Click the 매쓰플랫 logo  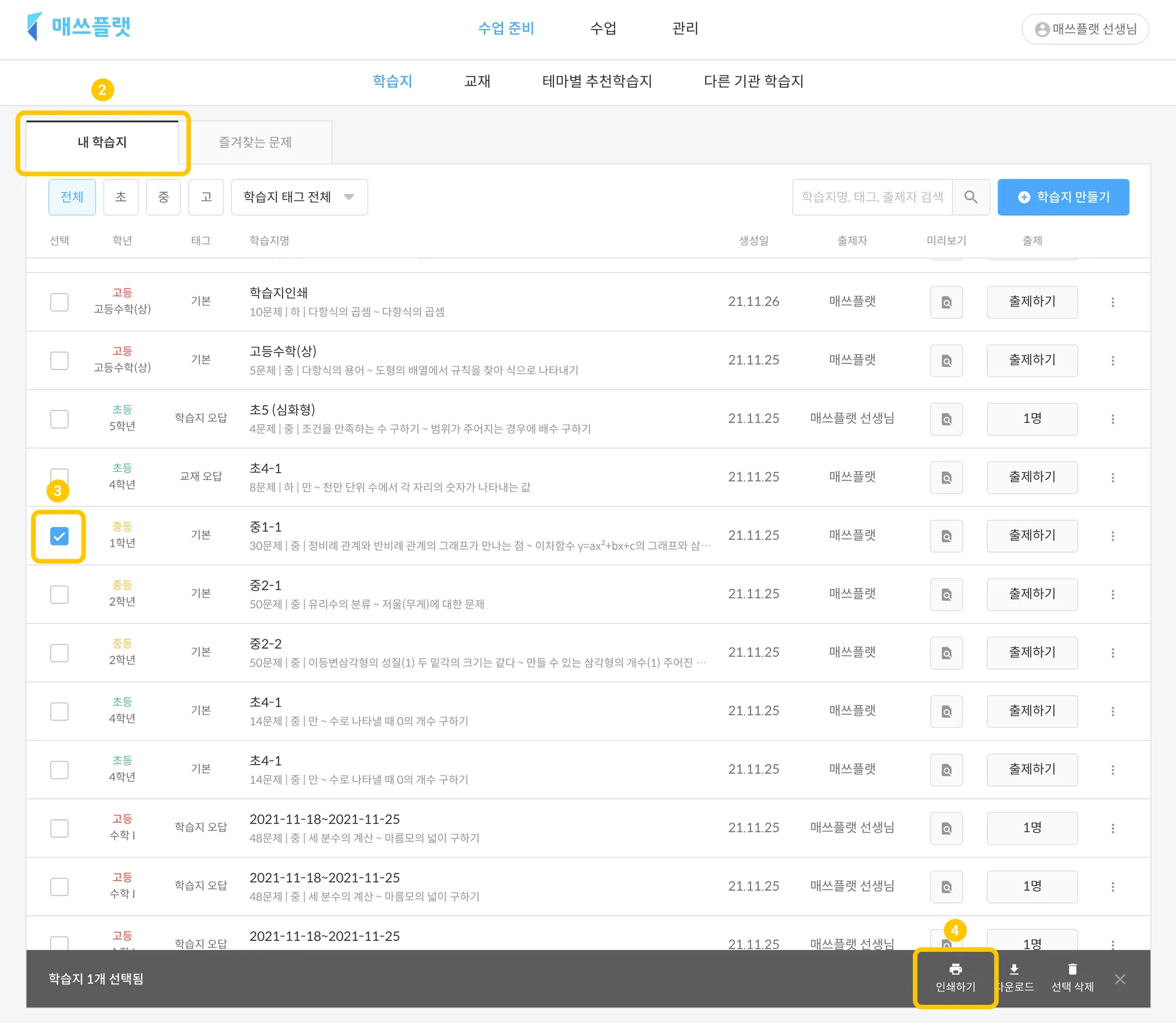pos(79,26)
